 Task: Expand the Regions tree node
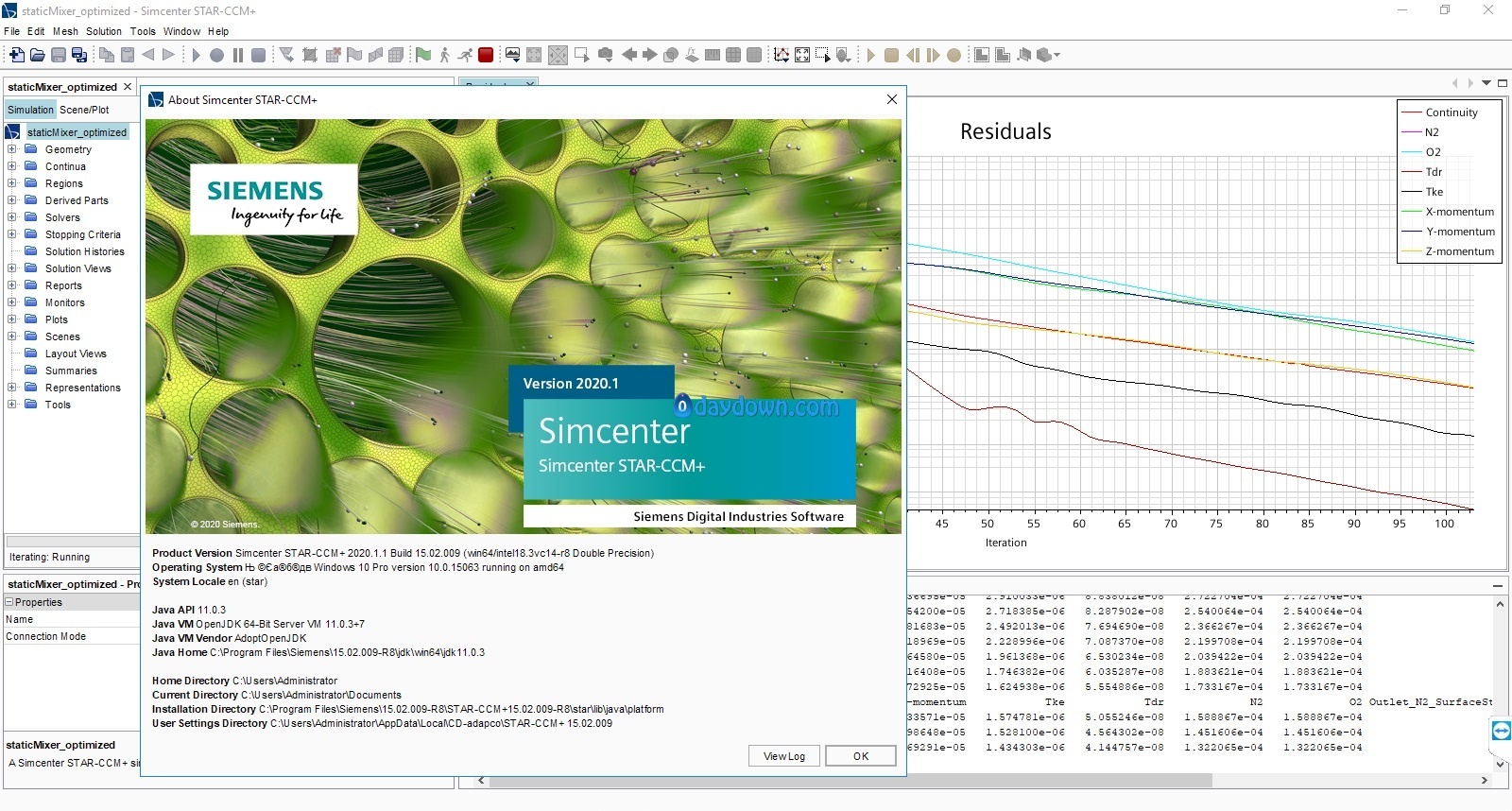click(x=11, y=183)
